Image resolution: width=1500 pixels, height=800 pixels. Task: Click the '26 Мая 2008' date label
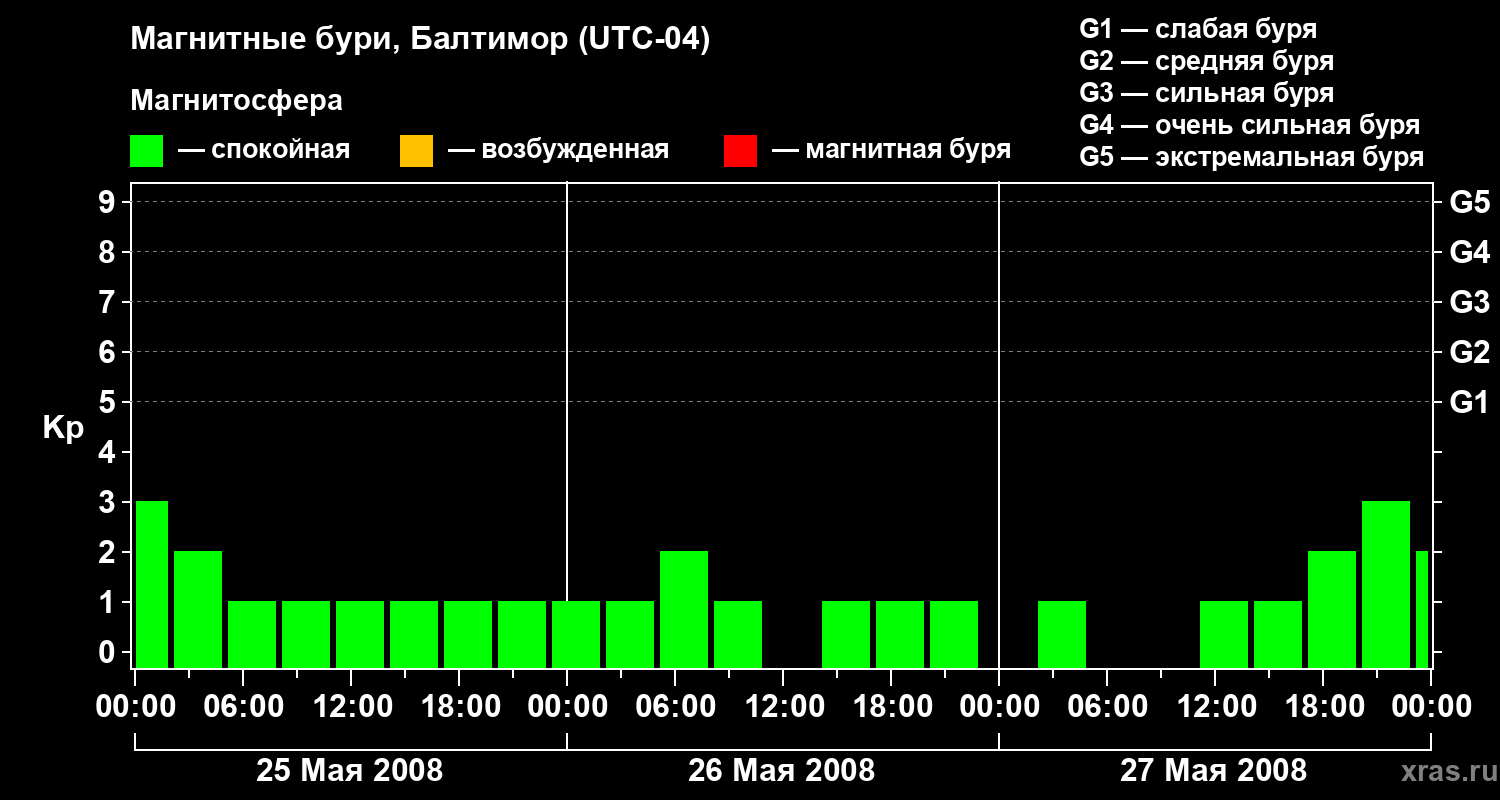(x=781, y=771)
